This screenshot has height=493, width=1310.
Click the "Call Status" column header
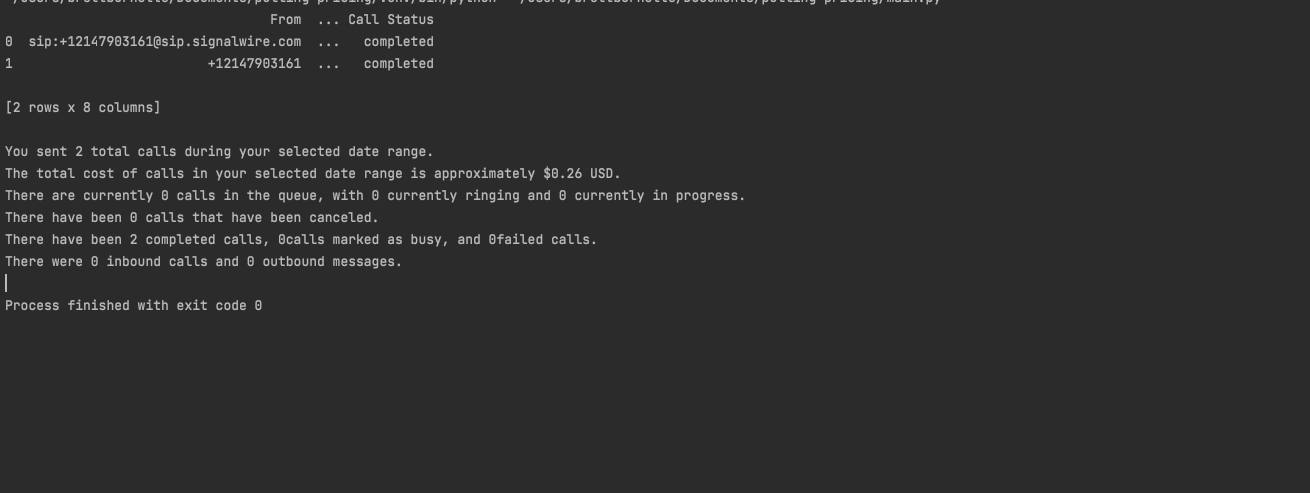(390, 20)
